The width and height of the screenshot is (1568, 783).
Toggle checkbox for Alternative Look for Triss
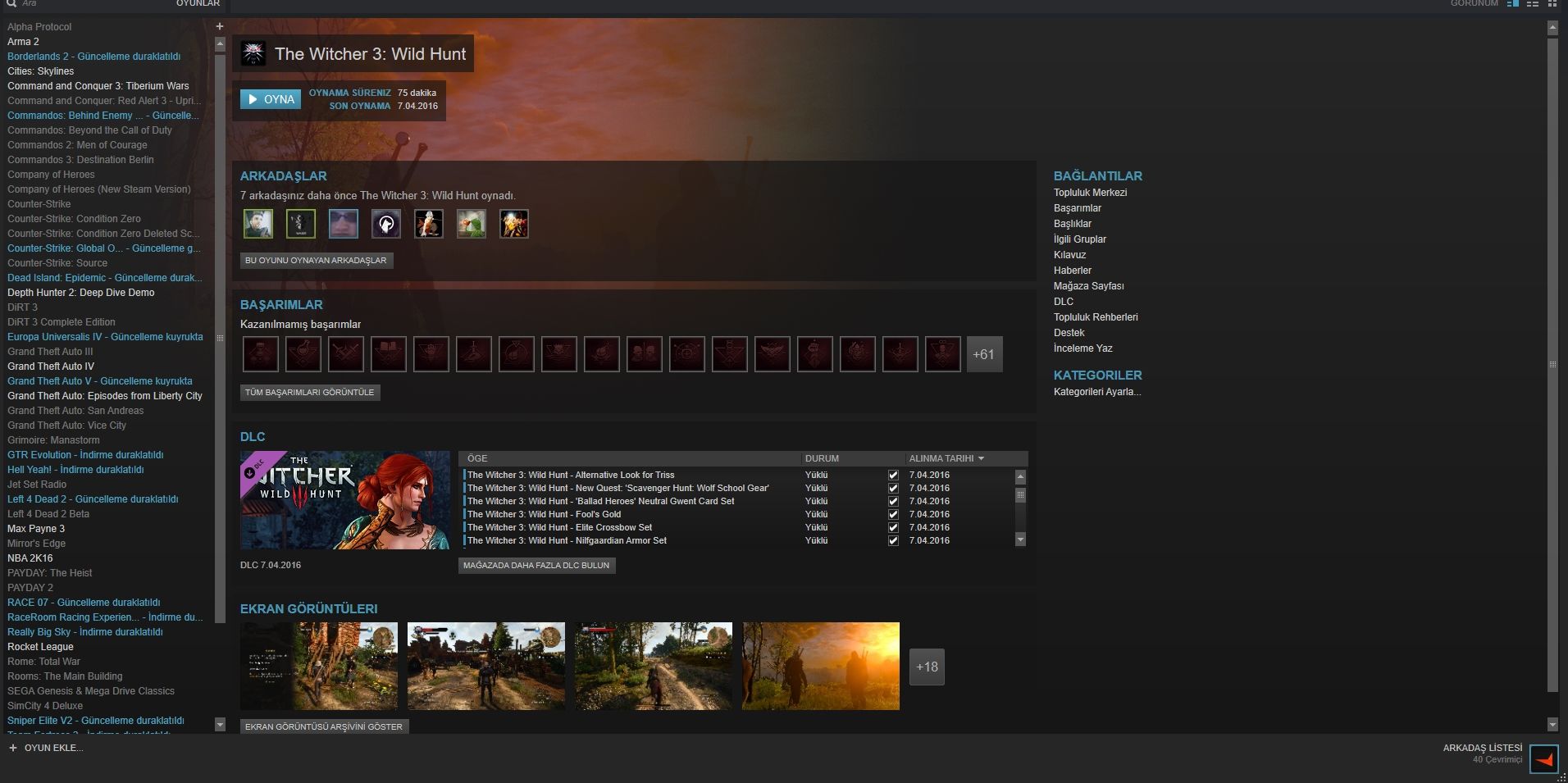(x=893, y=476)
